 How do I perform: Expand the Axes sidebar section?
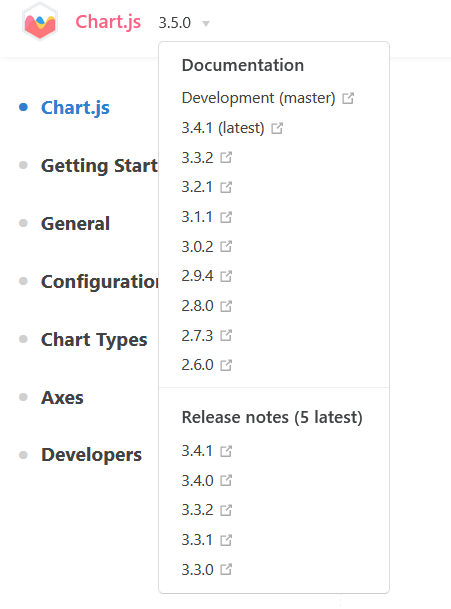click(62, 398)
